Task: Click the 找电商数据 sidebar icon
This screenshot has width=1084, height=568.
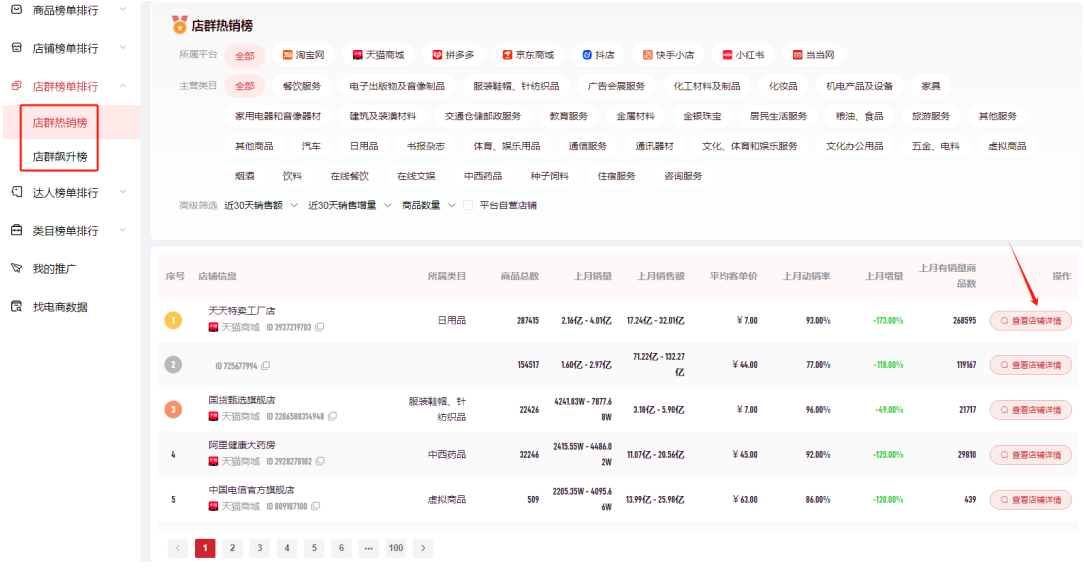Action: point(17,306)
